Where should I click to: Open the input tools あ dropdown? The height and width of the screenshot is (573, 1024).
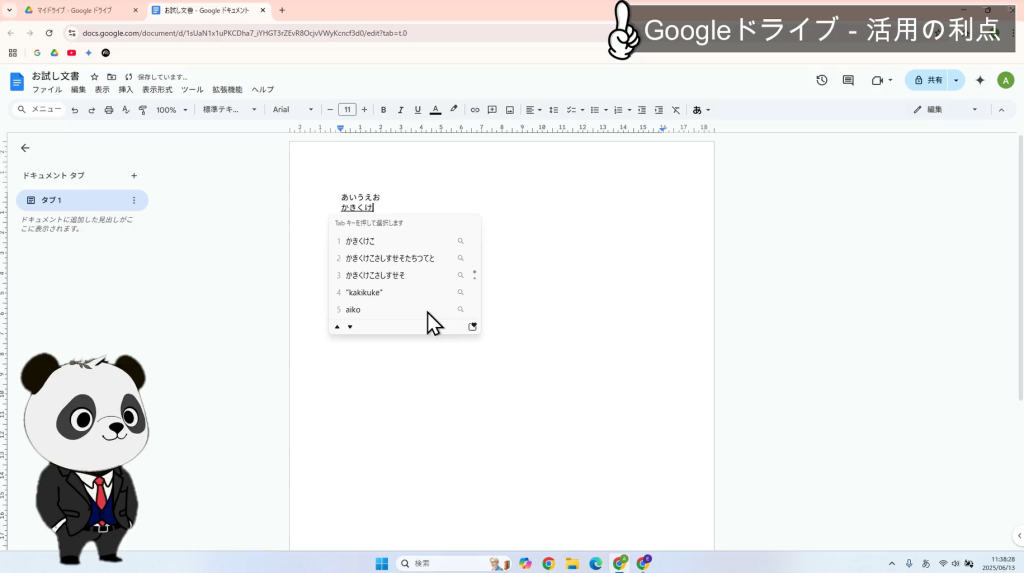(701, 110)
